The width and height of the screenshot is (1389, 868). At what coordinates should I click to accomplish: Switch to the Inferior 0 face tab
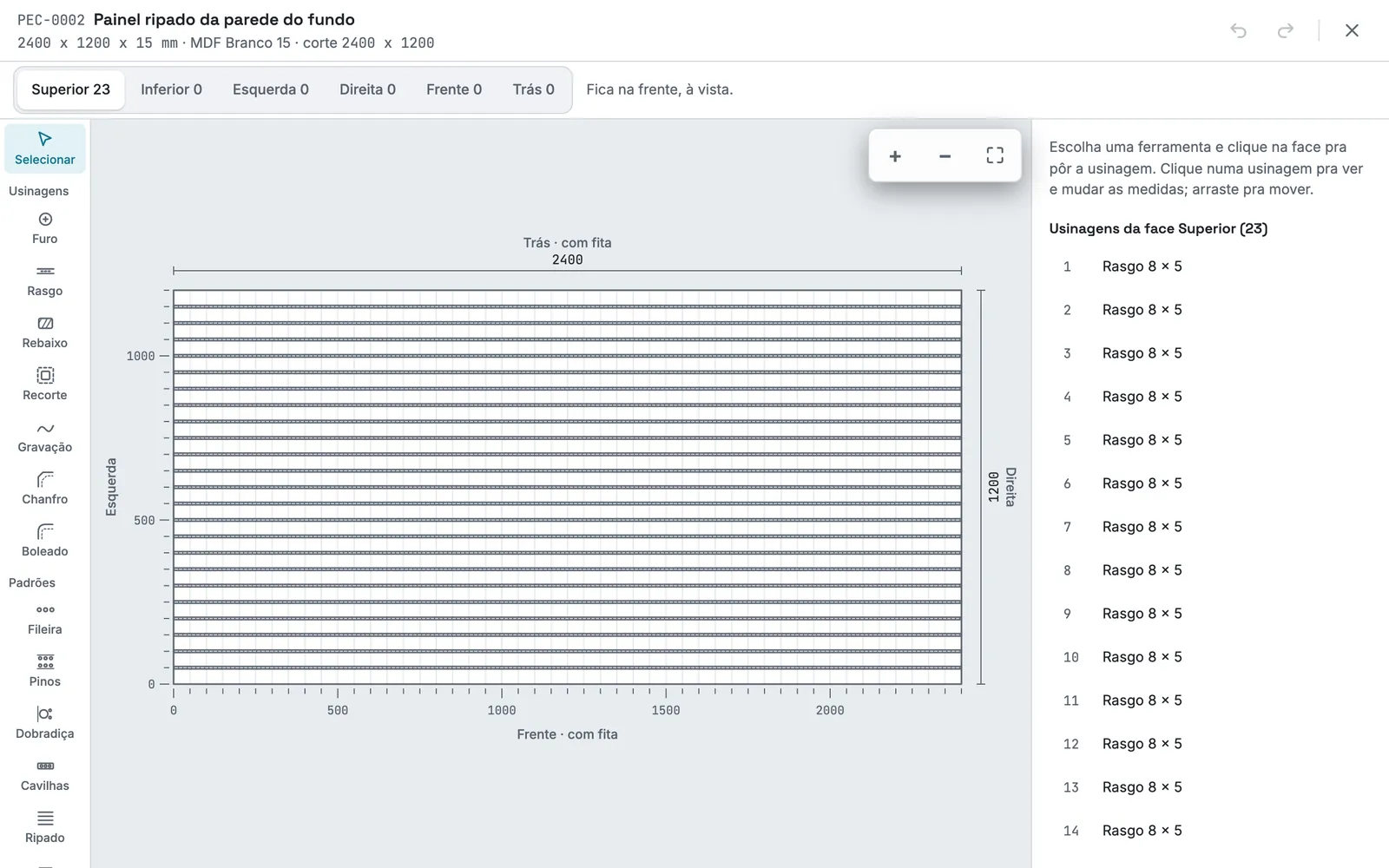(x=171, y=89)
